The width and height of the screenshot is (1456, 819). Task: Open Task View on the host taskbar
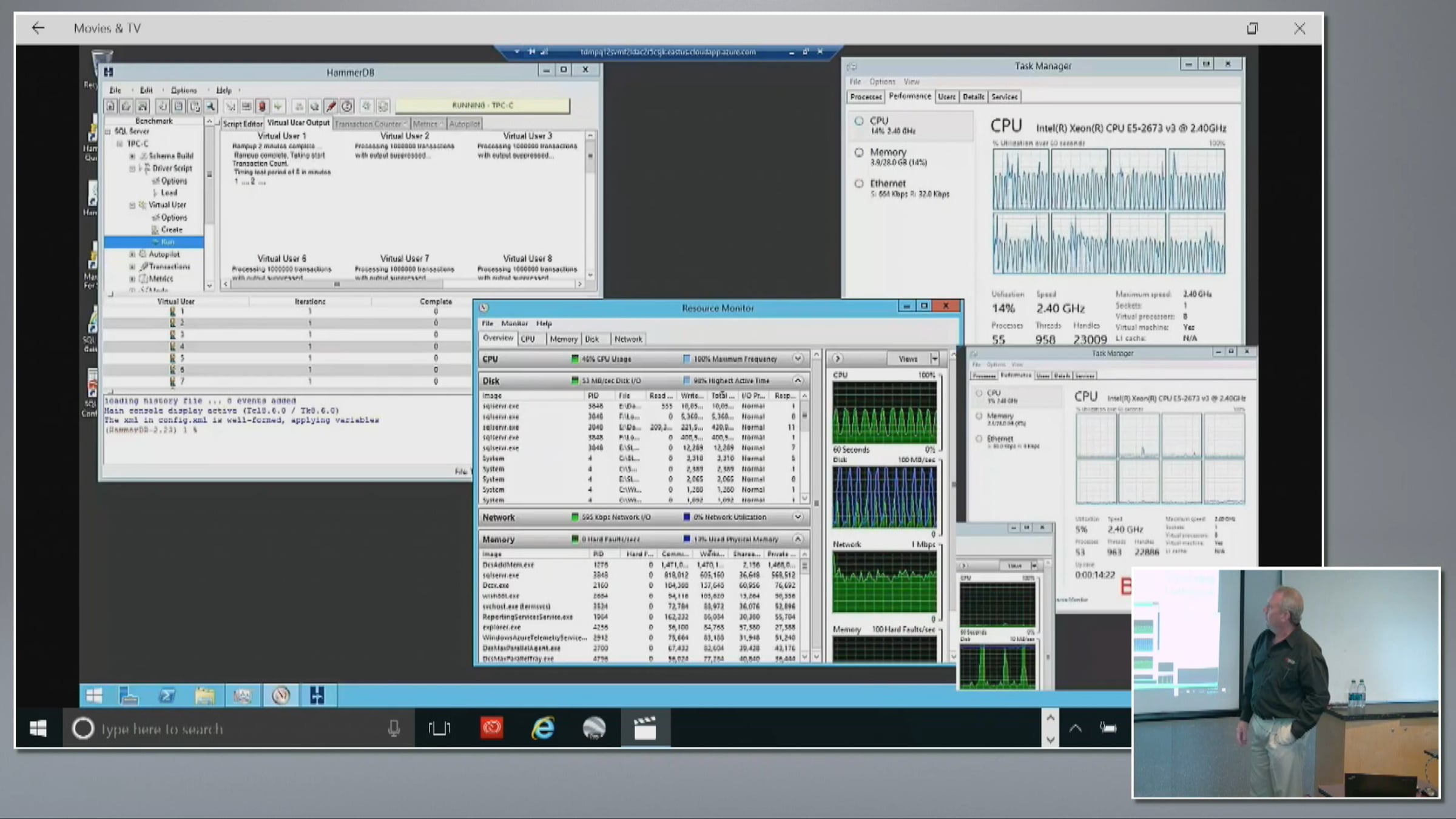(x=440, y=728)
